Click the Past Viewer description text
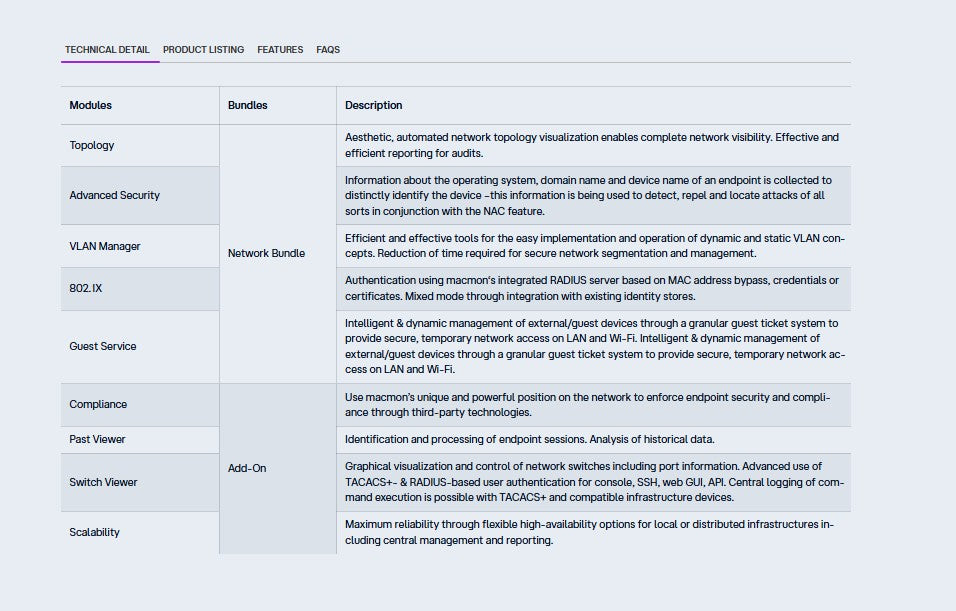This screenshot has height=611, width=956. tap(529, 439)
